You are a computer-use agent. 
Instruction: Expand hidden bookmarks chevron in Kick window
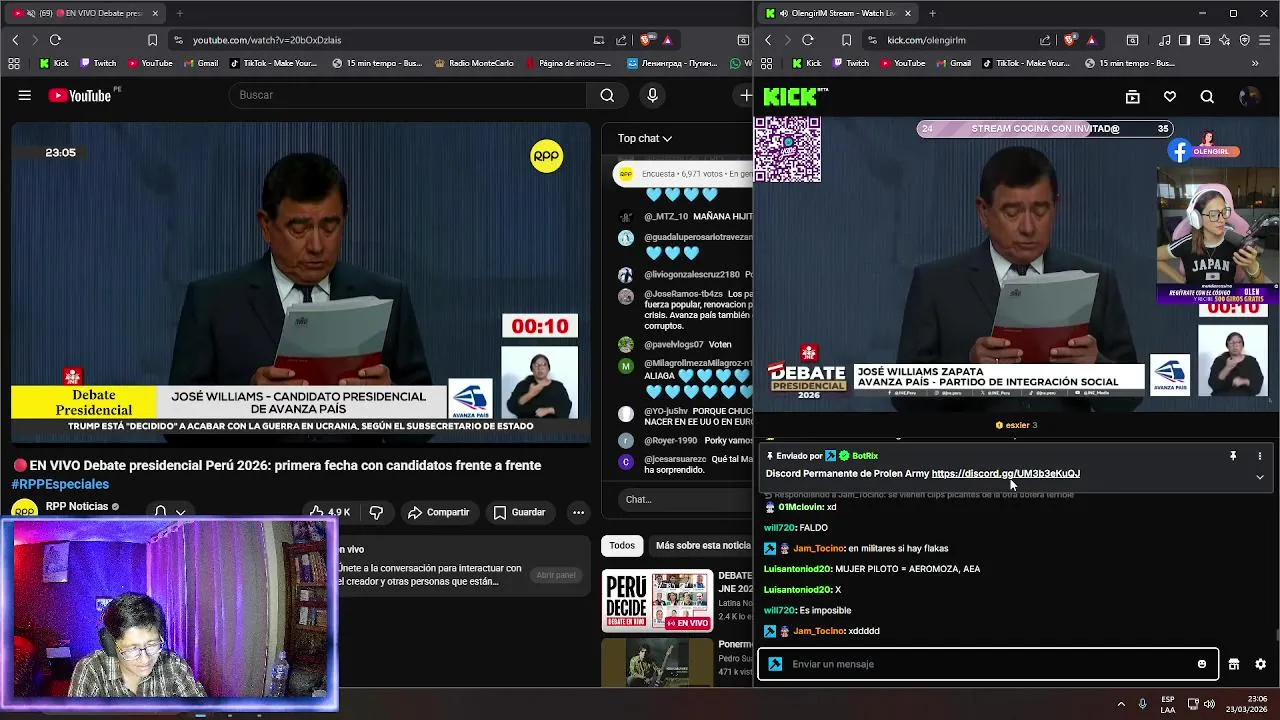click(1255, 63)
